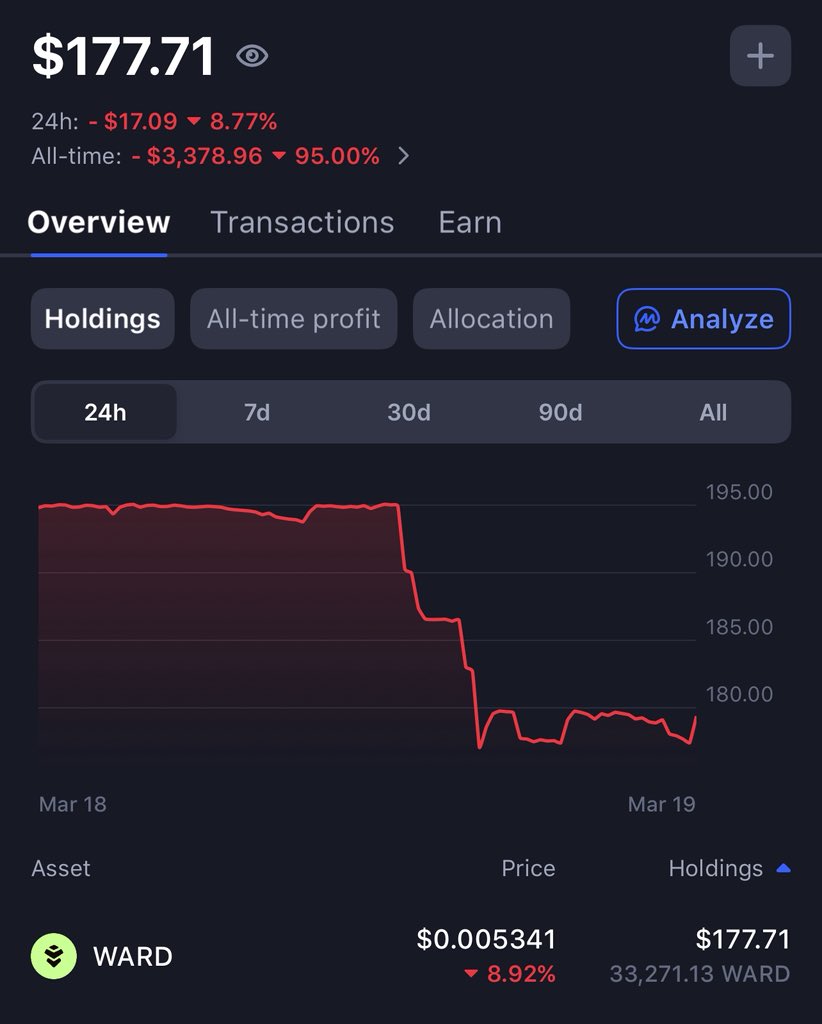Image resolution: width=822 pixels, height=1024 pixels.
Task: Tap the plus add-transaction button
Action: (x=760, y=56)
